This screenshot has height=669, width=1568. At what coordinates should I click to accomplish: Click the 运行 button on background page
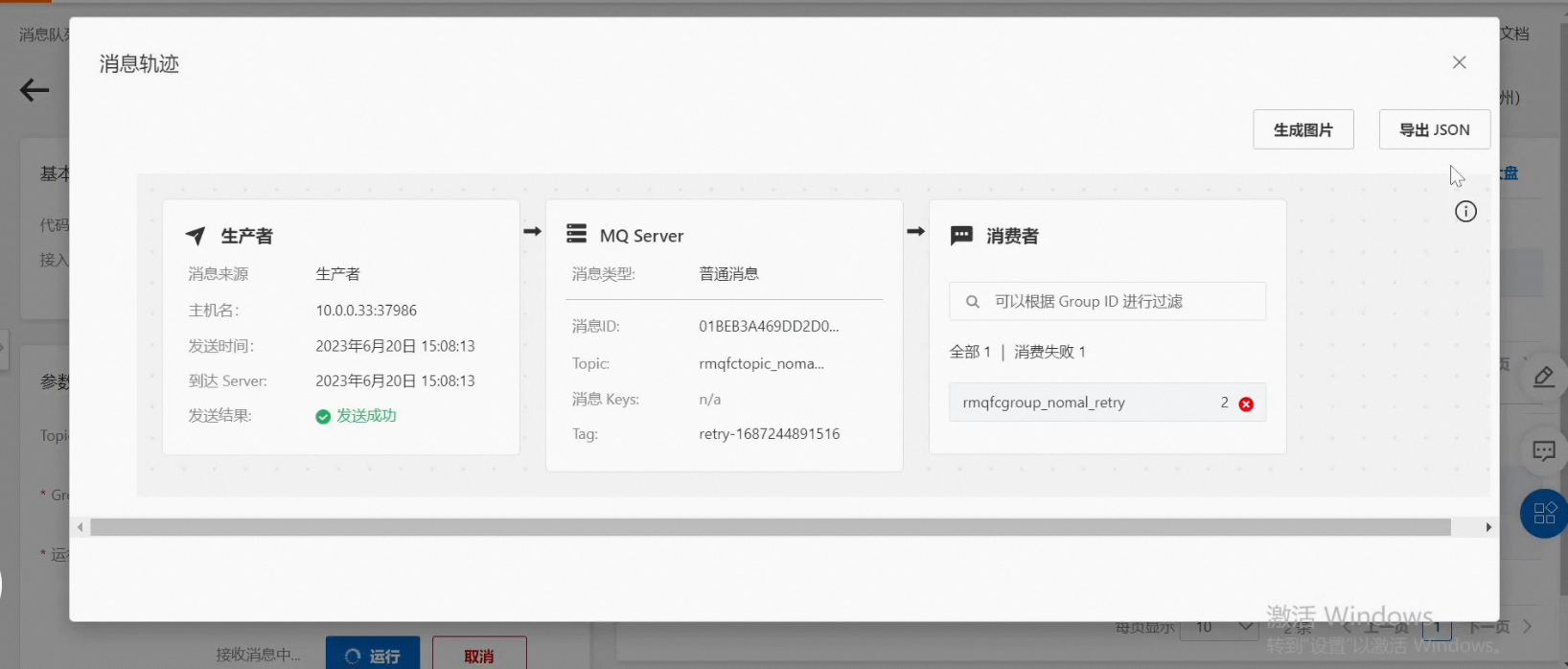pos(373,655)
